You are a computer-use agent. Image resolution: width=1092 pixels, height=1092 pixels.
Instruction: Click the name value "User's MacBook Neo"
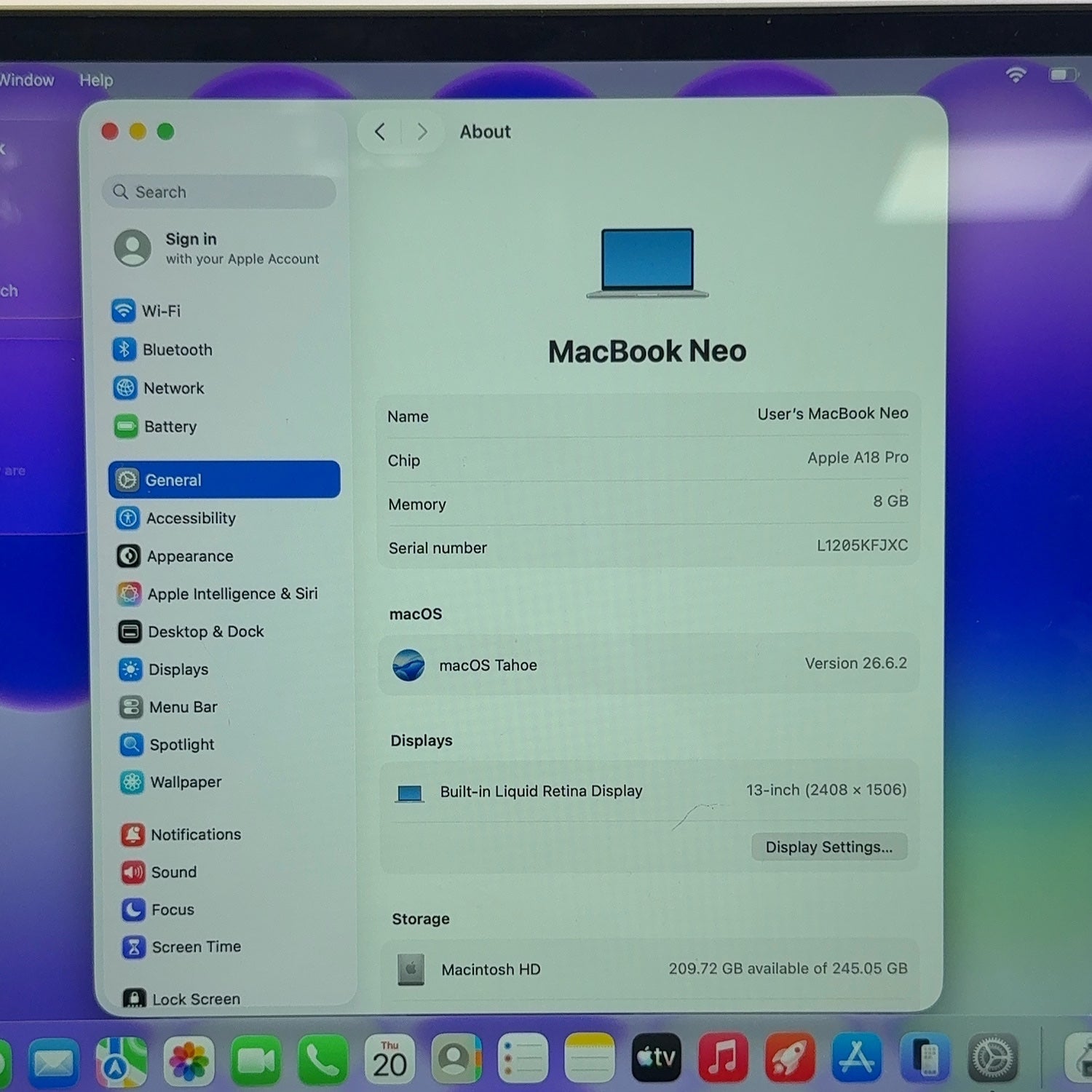click(833, 414)
